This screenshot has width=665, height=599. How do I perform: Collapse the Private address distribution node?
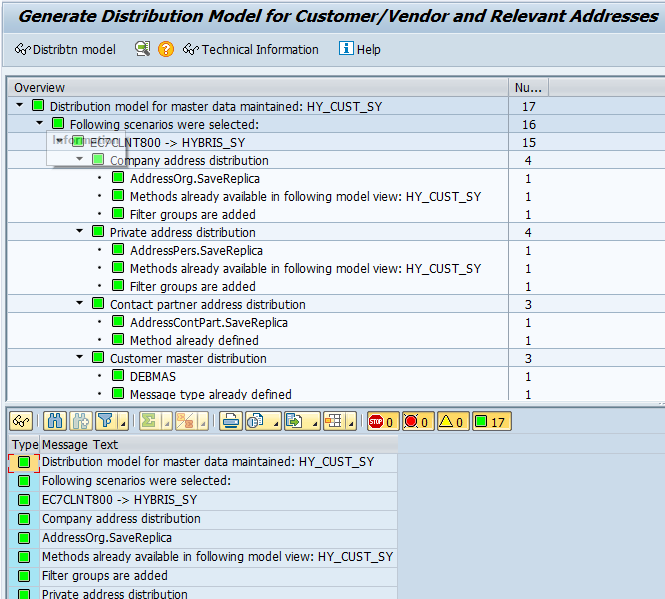tap(80, 232)
